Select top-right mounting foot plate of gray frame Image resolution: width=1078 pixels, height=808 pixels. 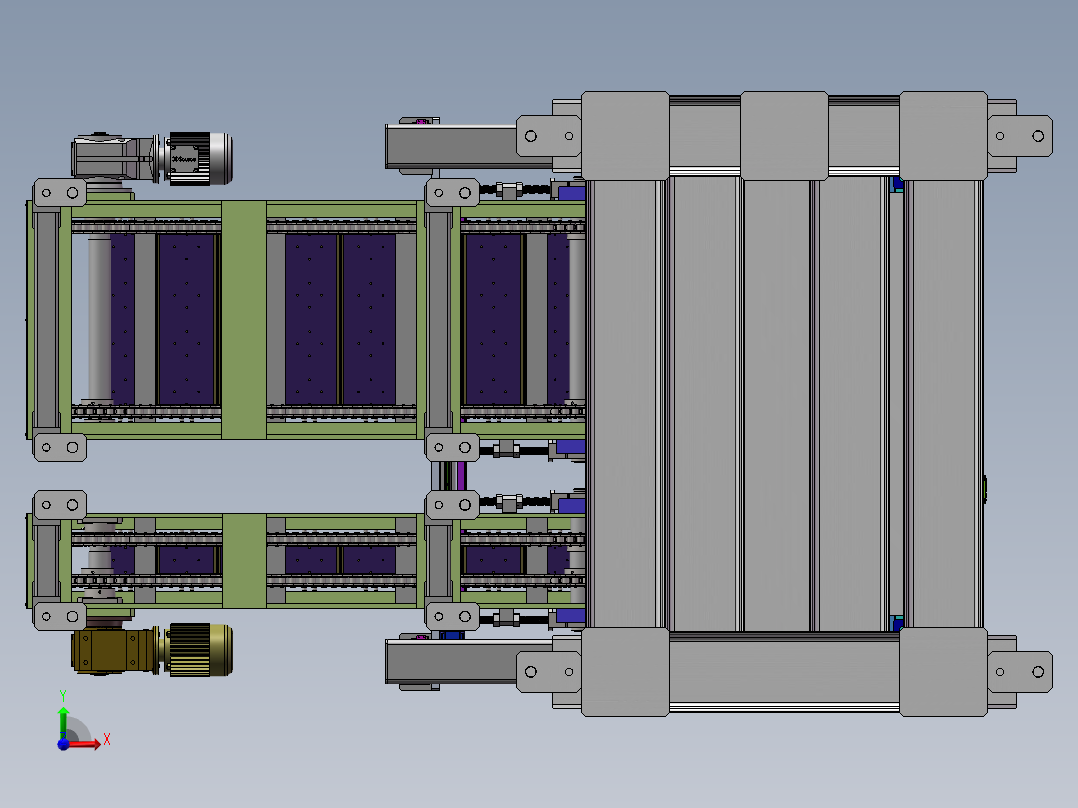tap(1020, 136)
